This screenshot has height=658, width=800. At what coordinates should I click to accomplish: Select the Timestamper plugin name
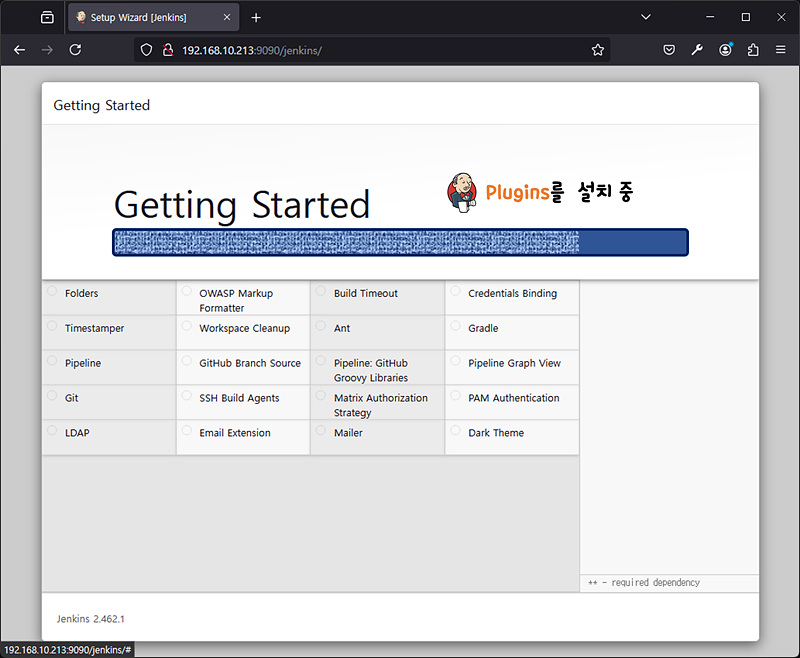click(94, 328)
